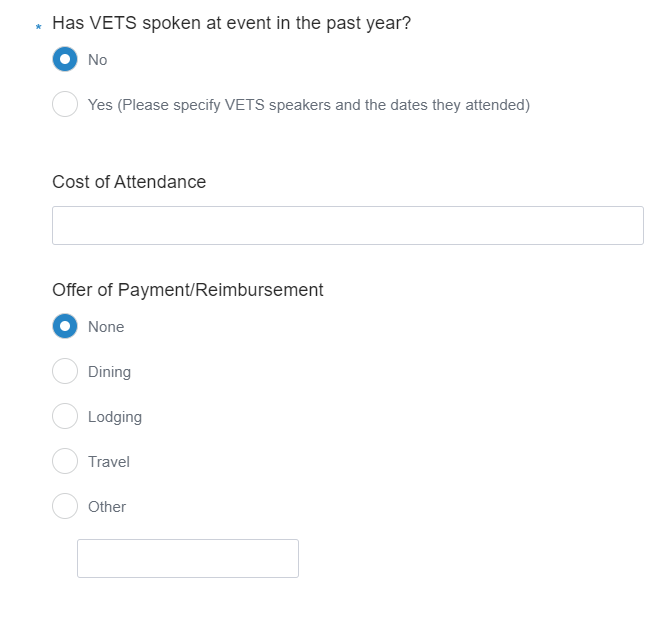The width and height of the screenshot is (652, 632).
Task: Select the 'No' radio button
Action: [65, 60]
